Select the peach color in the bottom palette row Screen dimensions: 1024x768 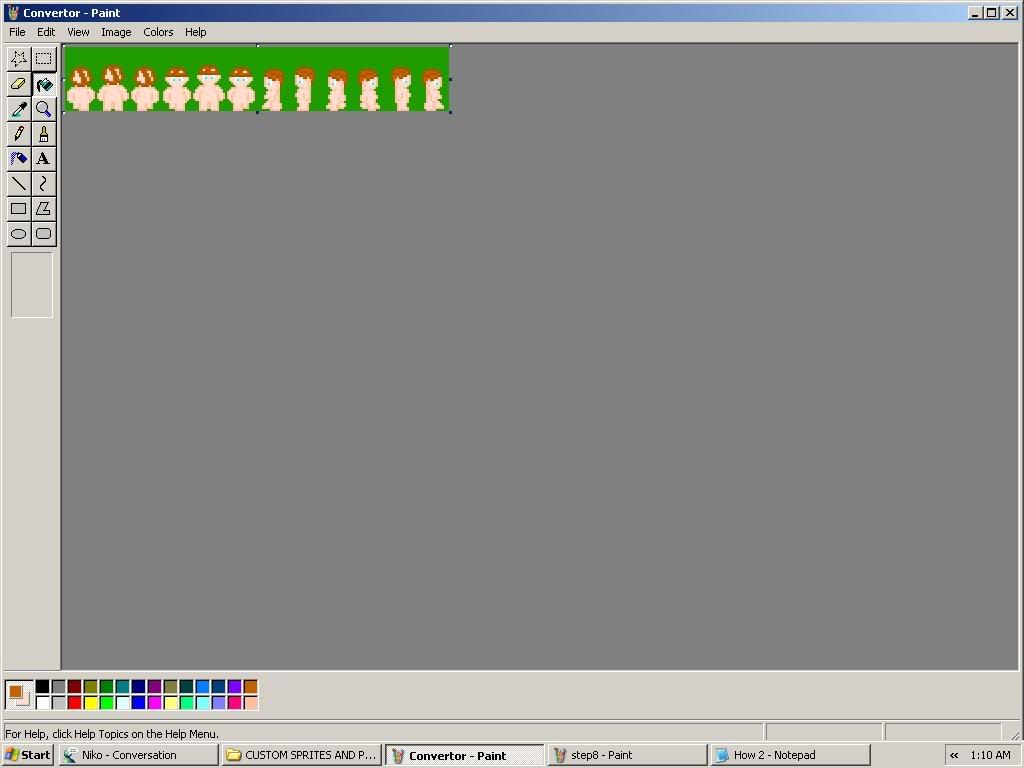point(251,703)
